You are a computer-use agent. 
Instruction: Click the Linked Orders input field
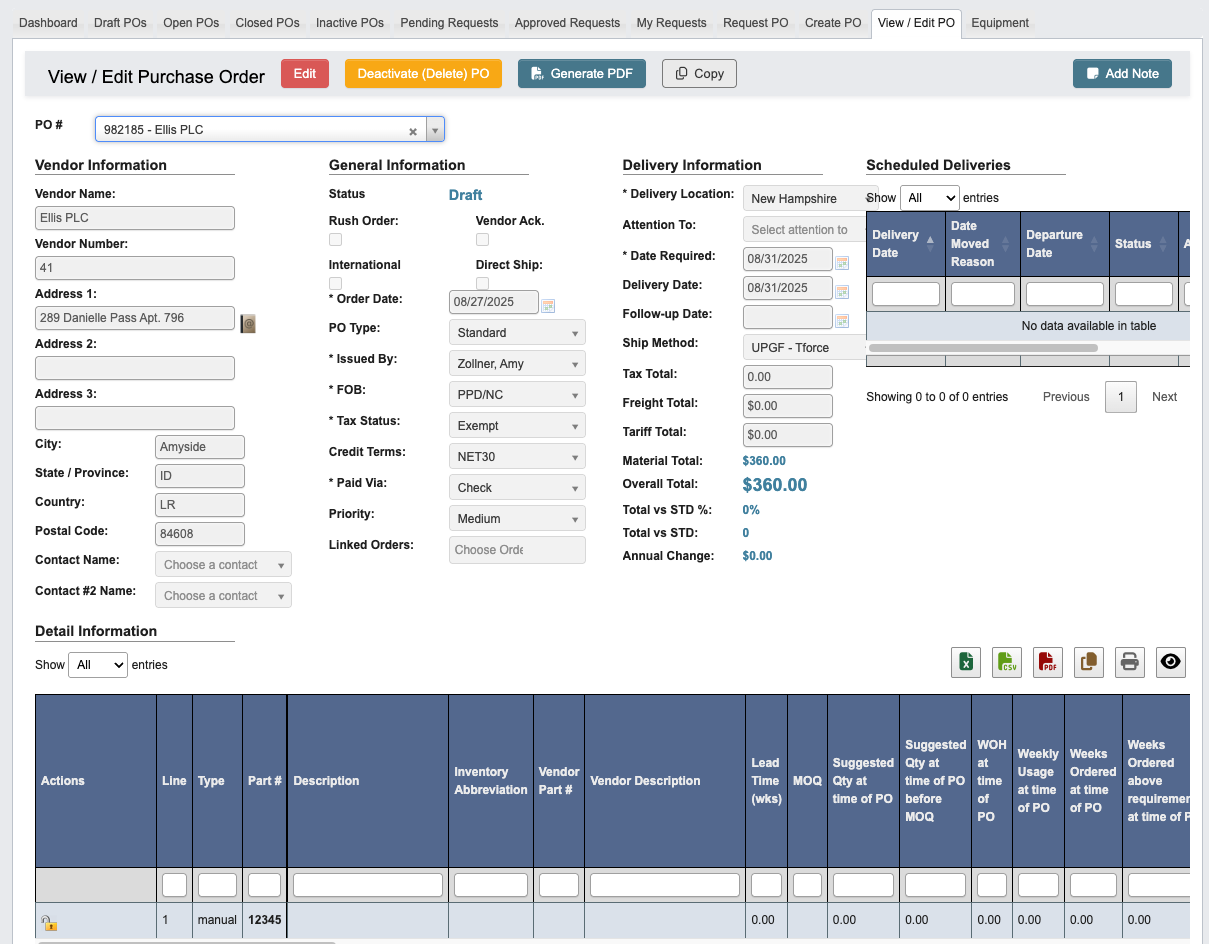click(517, 550)
